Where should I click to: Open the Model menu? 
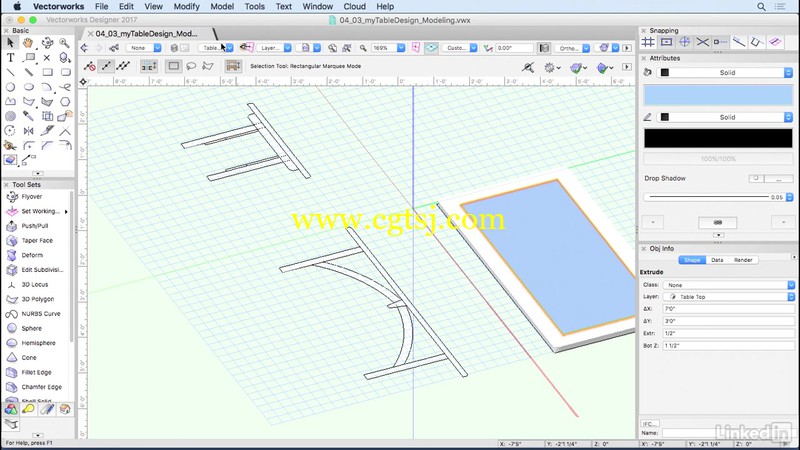222,7
